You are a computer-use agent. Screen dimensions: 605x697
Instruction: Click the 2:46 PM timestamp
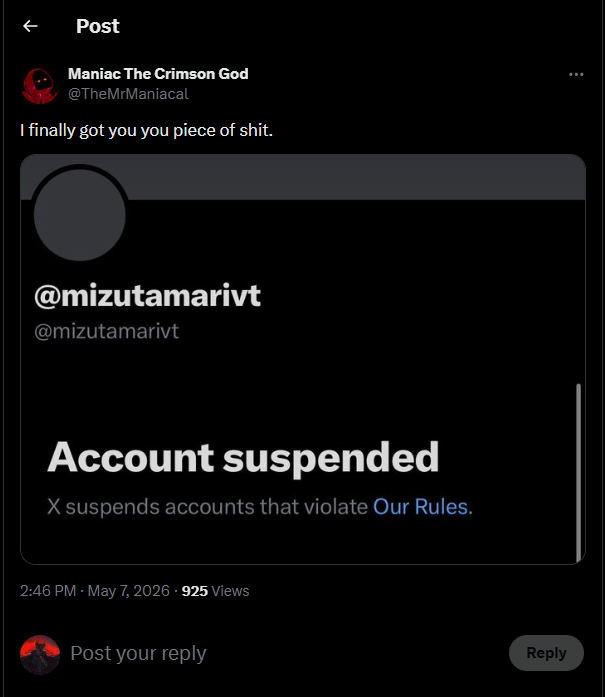[48, 591]
